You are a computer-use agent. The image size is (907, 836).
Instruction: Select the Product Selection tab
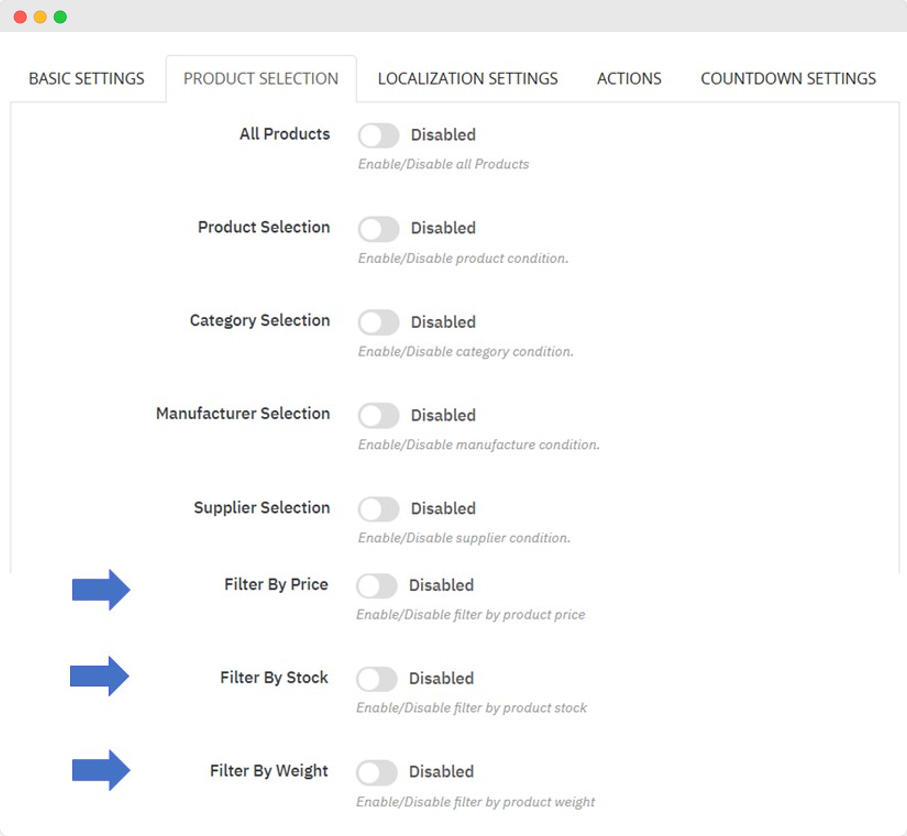[x=261, y=78]
